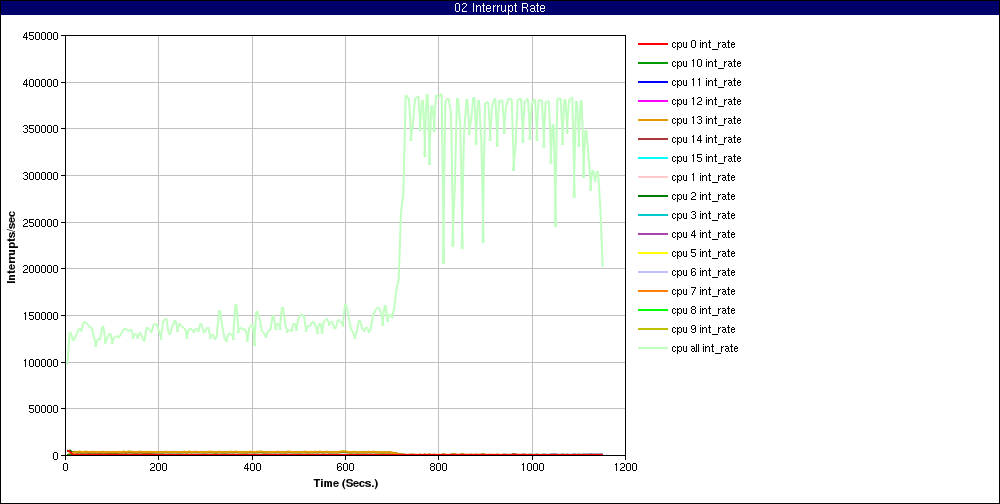Select the 'cpu 2 int_rate' legend label
Viewport: 1000px width, 504px height.
703,196
